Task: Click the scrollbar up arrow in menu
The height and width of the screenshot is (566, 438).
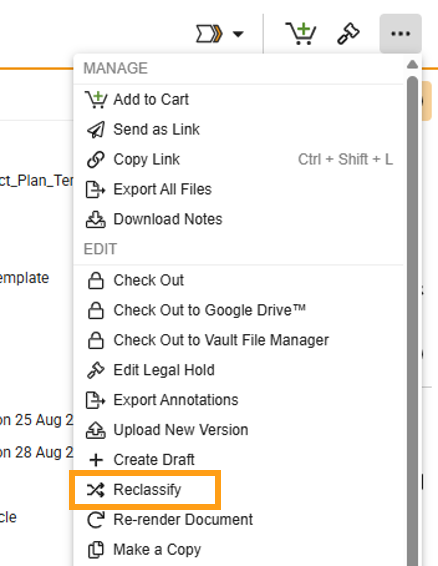Action: [412, 65]
